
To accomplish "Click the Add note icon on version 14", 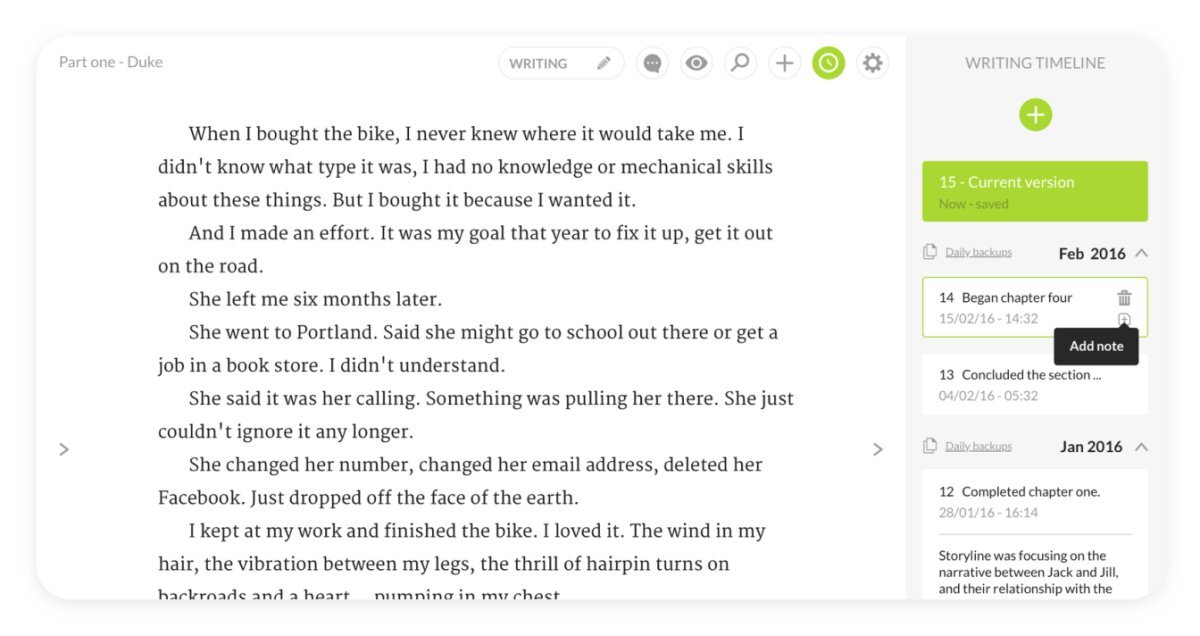I will [x=1125, y=319].
